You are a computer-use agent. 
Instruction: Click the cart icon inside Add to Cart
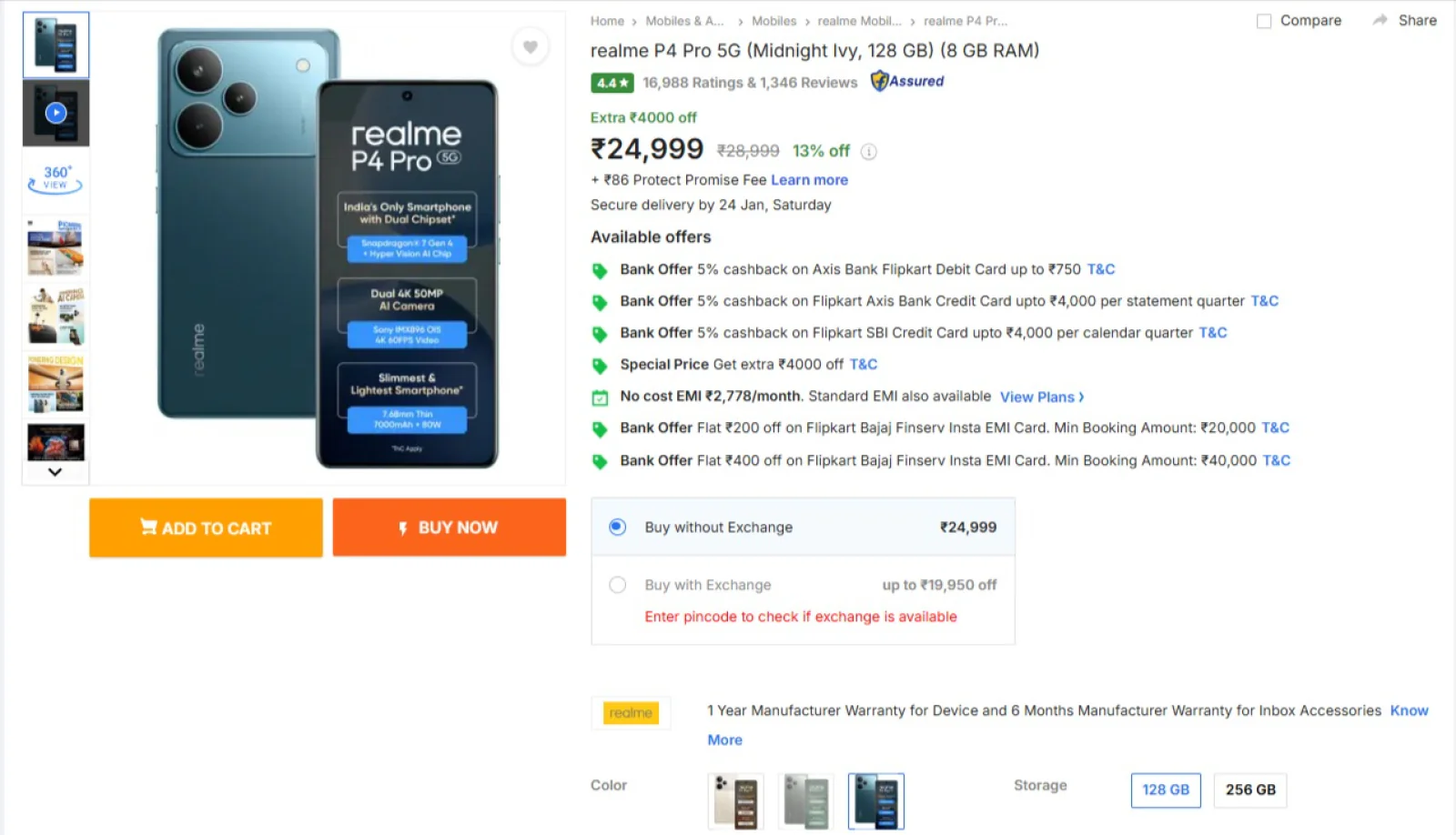[148, 528]
